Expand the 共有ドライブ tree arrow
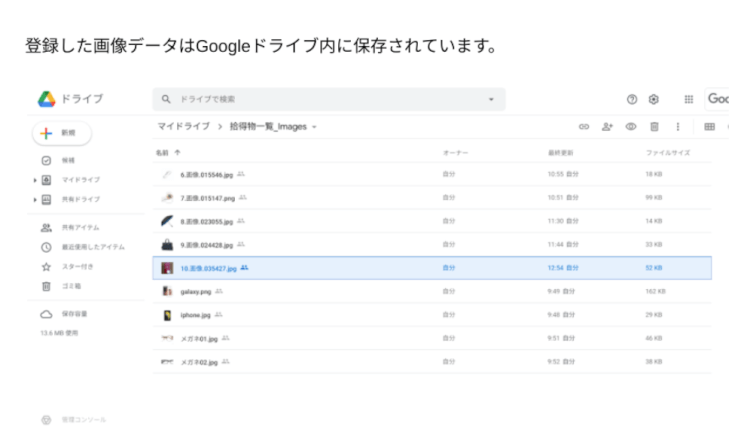 [x=35, y=199]
